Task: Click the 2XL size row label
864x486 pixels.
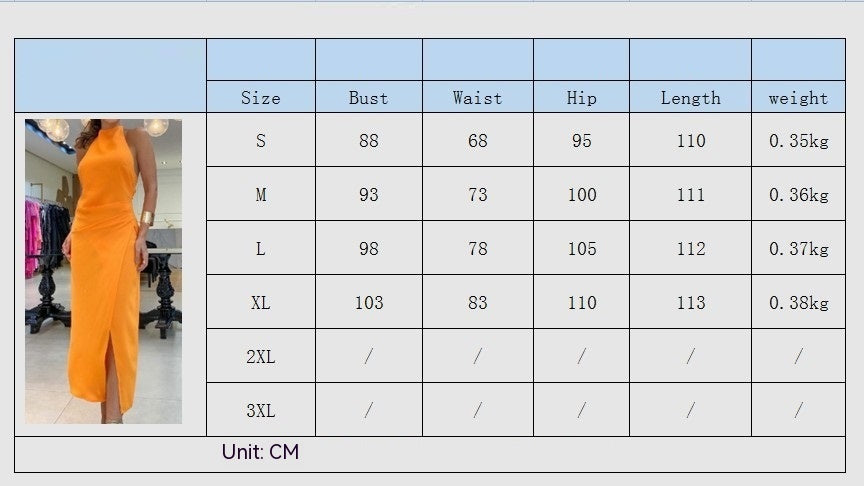Action: coord(260,357)
